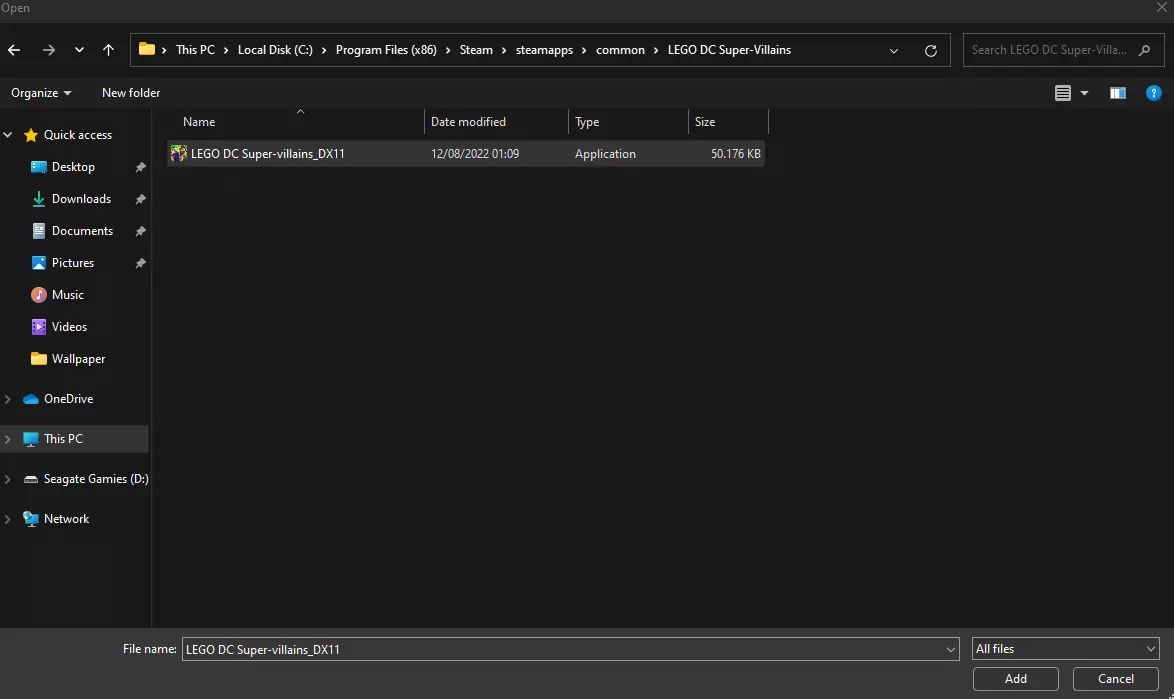This screenshot has height=699, width=1174.
Task: Click the folder icon in the address bar
Action: (x=147, y=49)
